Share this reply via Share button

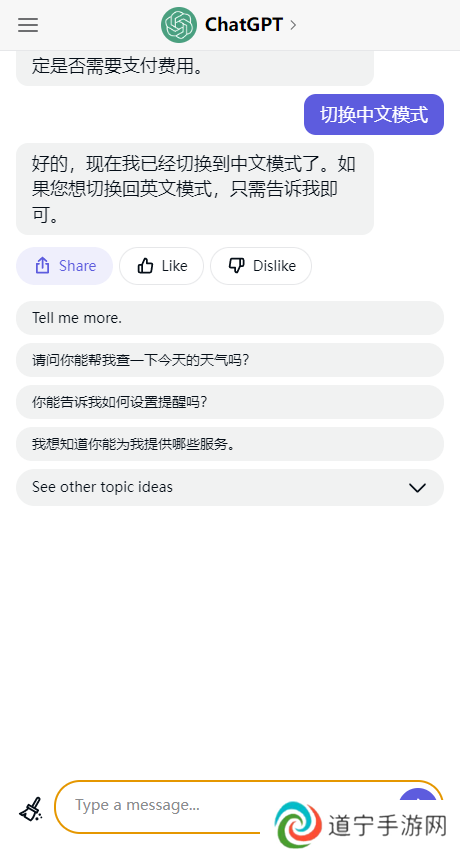tap(64, 266)
